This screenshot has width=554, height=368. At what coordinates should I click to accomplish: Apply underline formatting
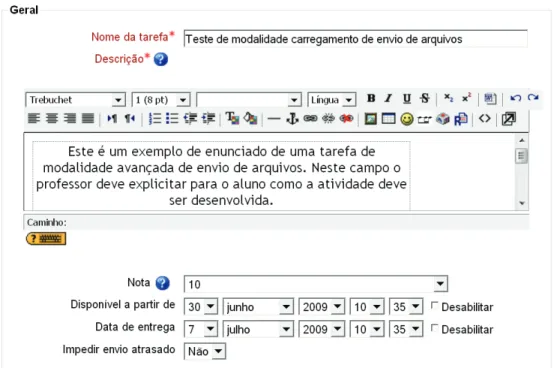tap(407, 99)
